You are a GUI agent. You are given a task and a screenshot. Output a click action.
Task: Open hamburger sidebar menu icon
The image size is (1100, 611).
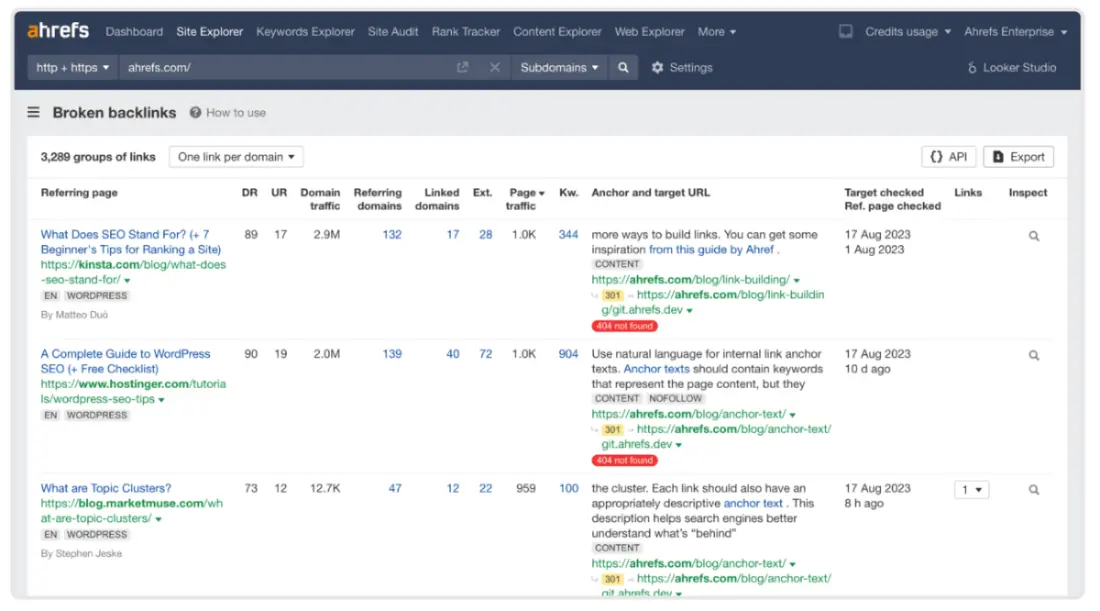coord(34,112)
